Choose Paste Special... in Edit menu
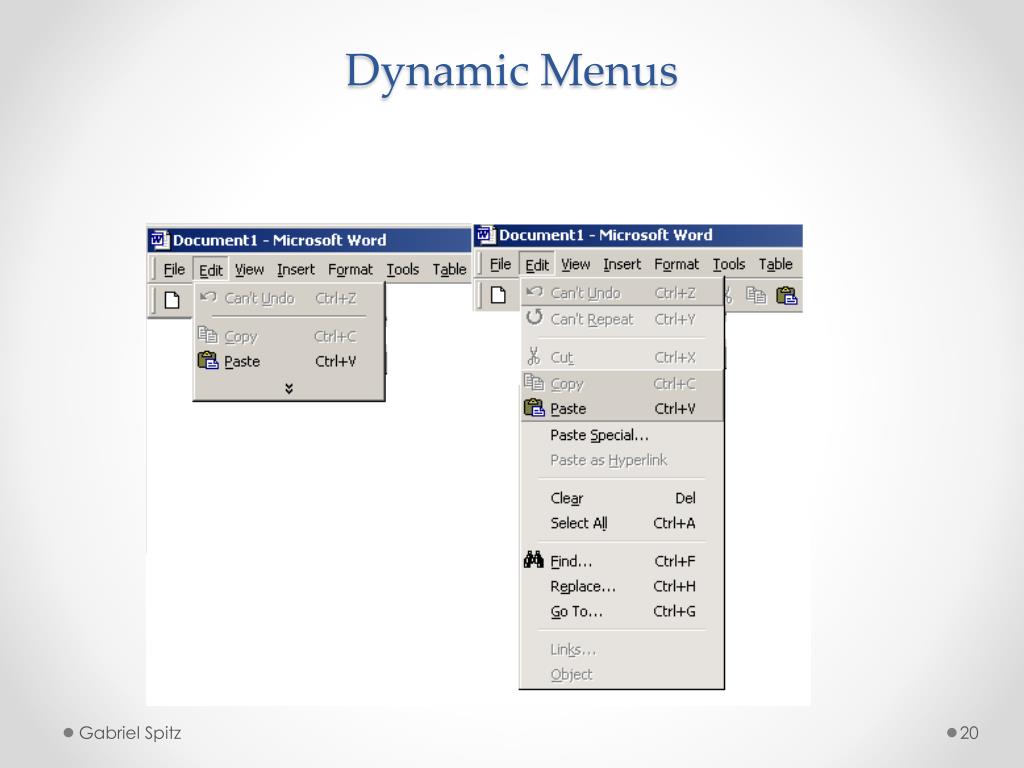 [x=622, y=435]
